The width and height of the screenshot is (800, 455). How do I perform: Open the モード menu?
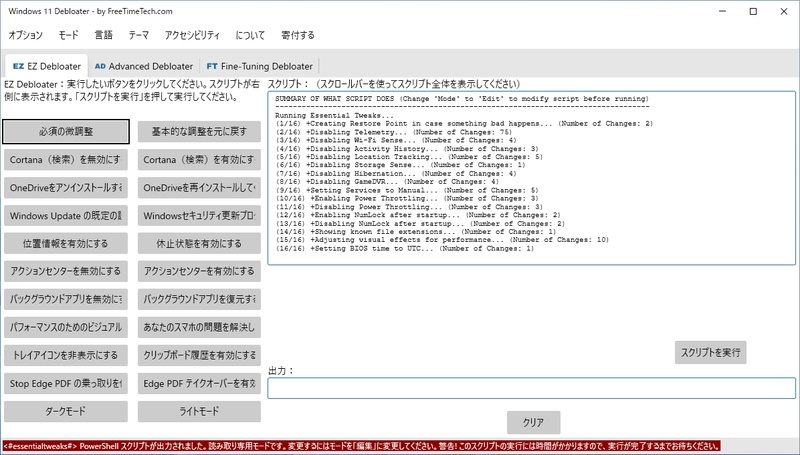click(68, 35)
